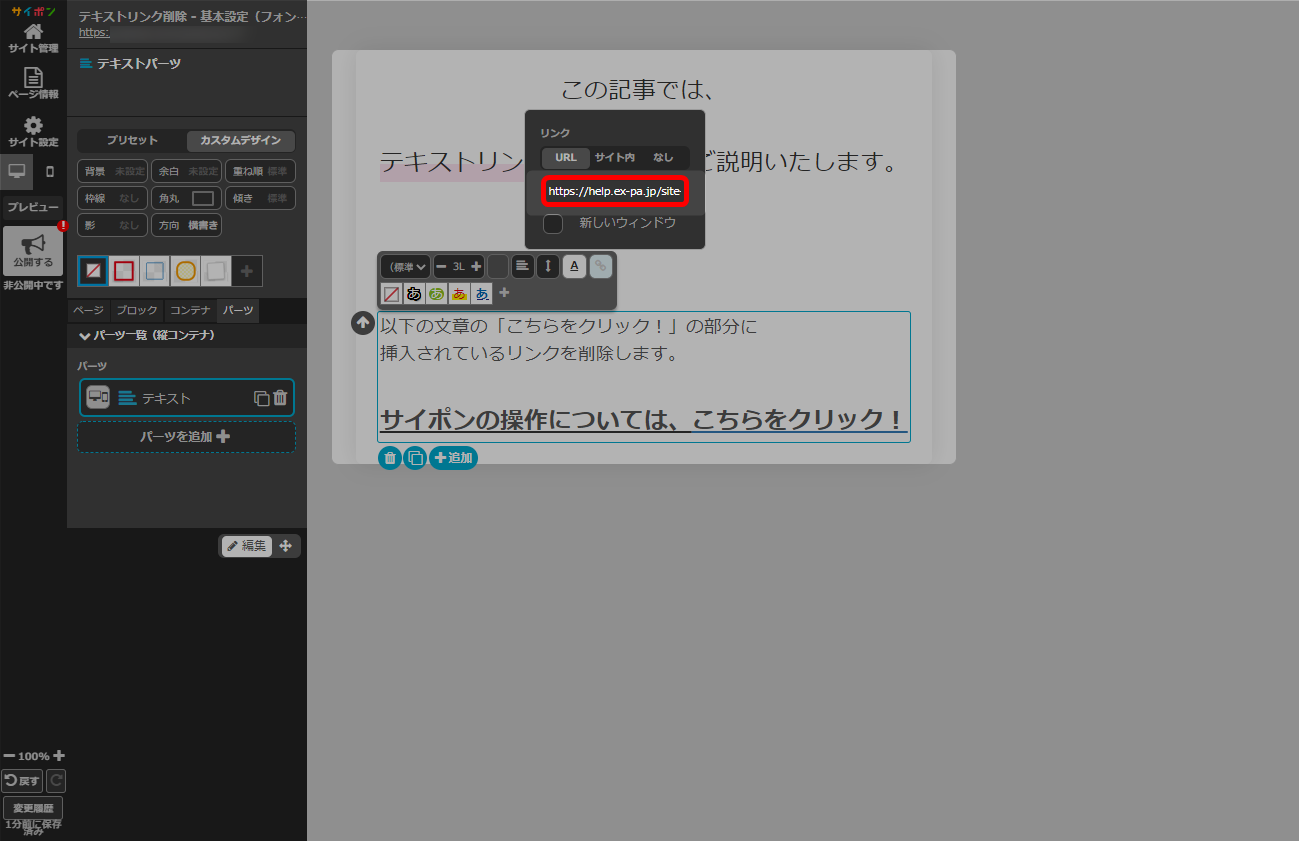Open サイト管理 home icon
The width and height of the screenshot is (1299, 841).
coord(33,37)
